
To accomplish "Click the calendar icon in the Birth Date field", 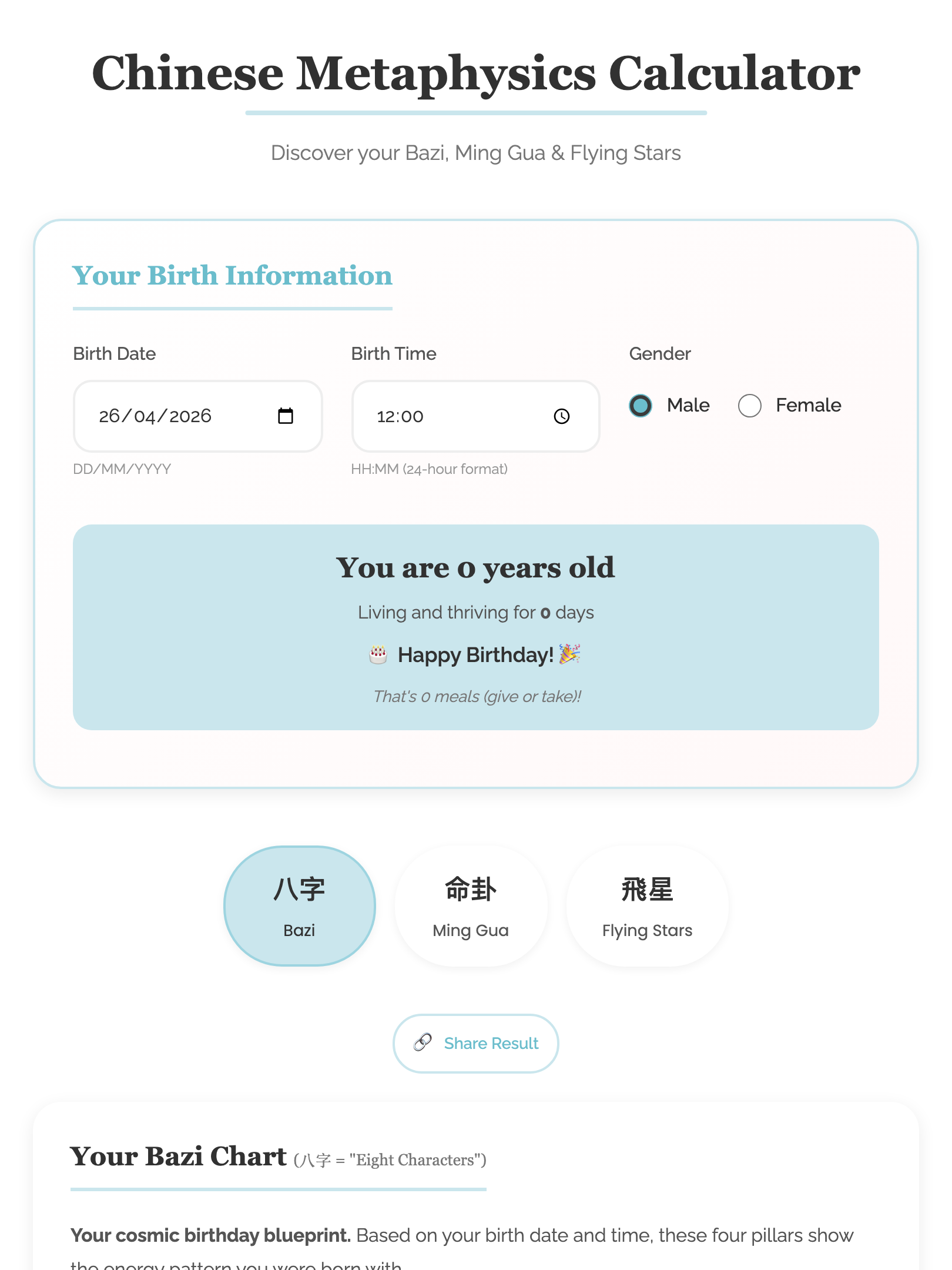I will (286, 416).
